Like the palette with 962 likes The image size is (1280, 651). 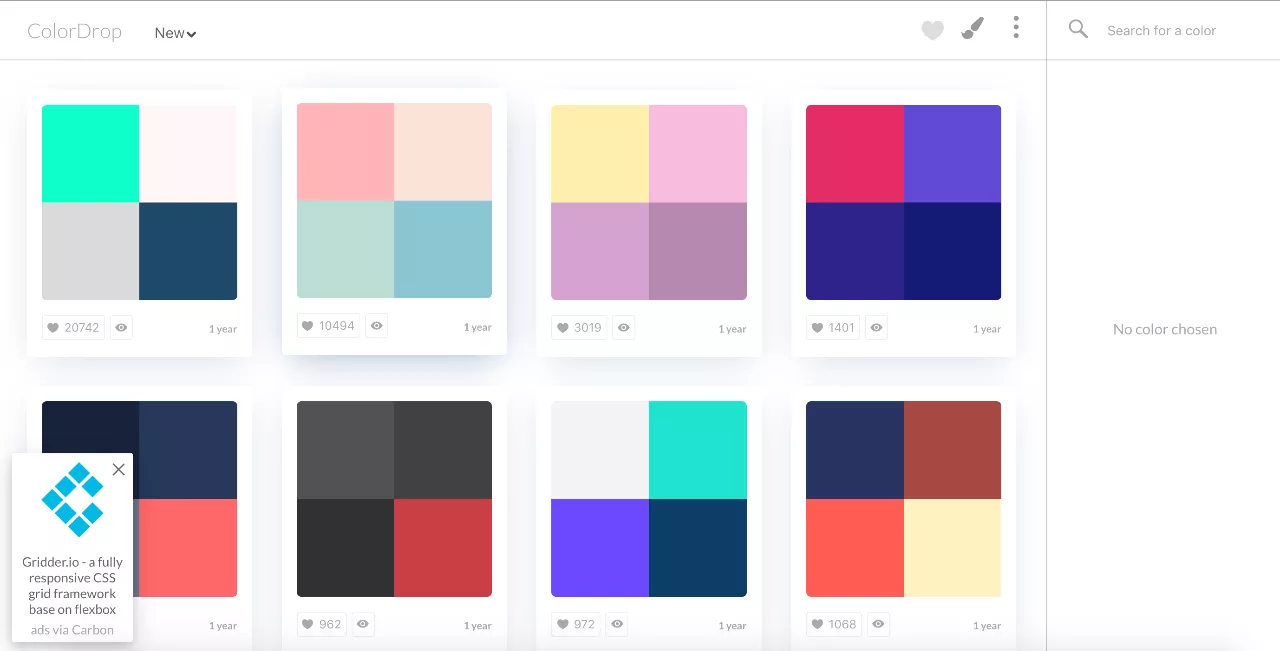click(323, 624)
